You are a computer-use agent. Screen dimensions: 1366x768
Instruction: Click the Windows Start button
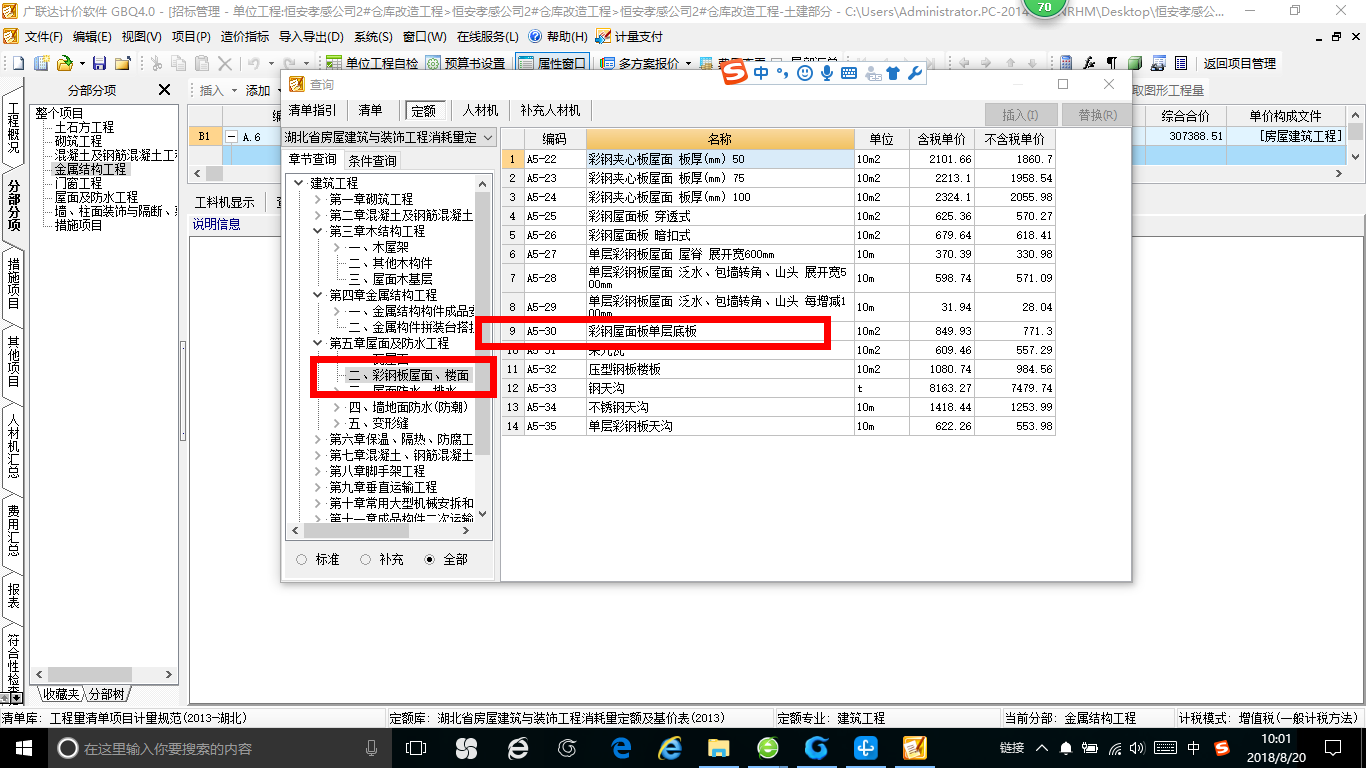(x=23, y=747)
